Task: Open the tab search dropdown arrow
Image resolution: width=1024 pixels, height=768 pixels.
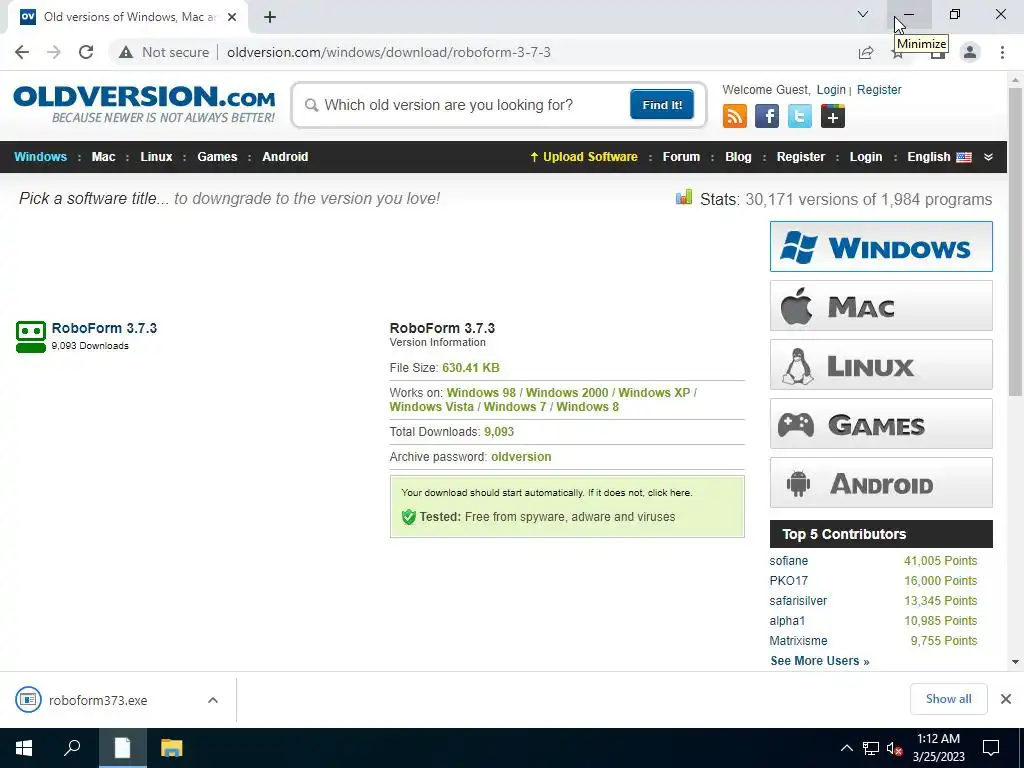Action: pos(863,14)
